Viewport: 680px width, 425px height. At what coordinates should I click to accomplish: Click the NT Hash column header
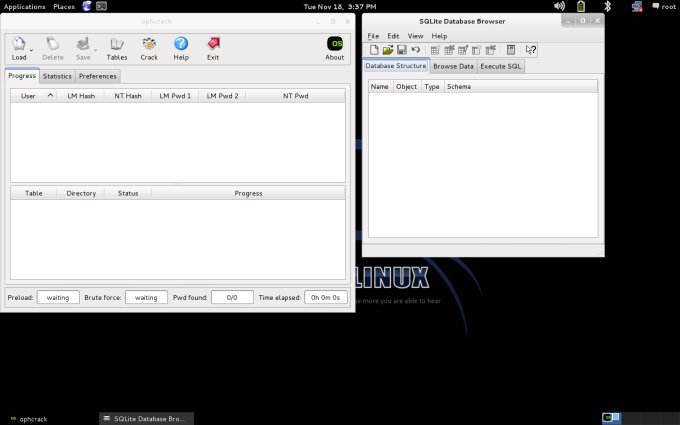pyautogui.click(x=128, y=96)
